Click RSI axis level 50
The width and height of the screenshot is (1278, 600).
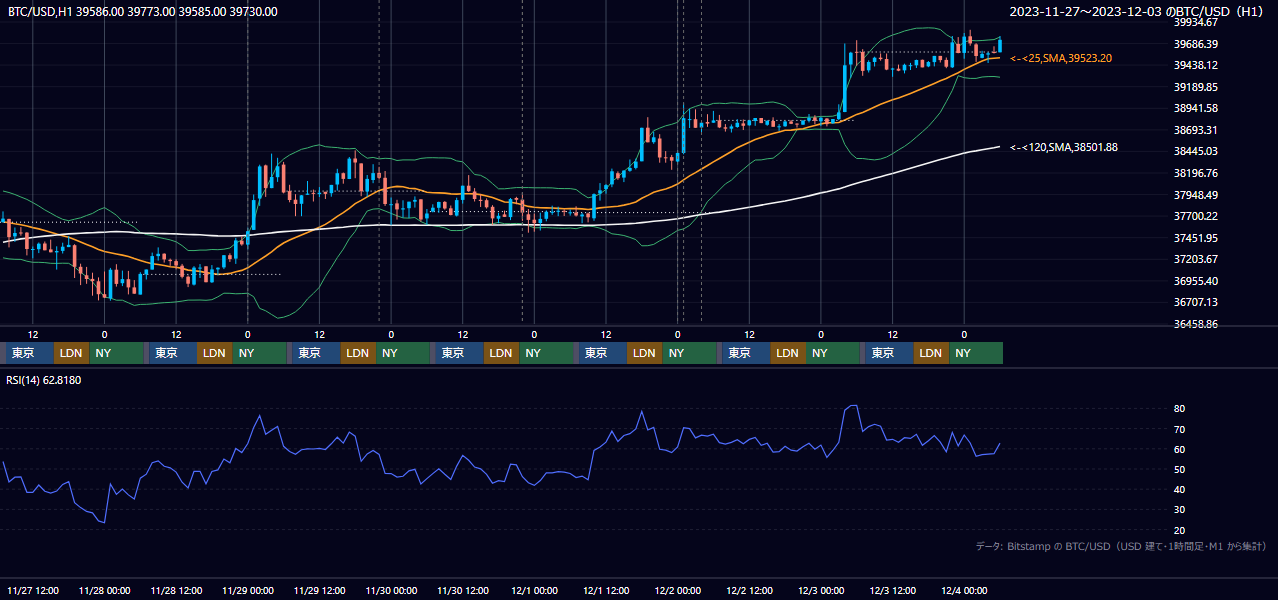pyautogui.click(x=1179, y=469)
